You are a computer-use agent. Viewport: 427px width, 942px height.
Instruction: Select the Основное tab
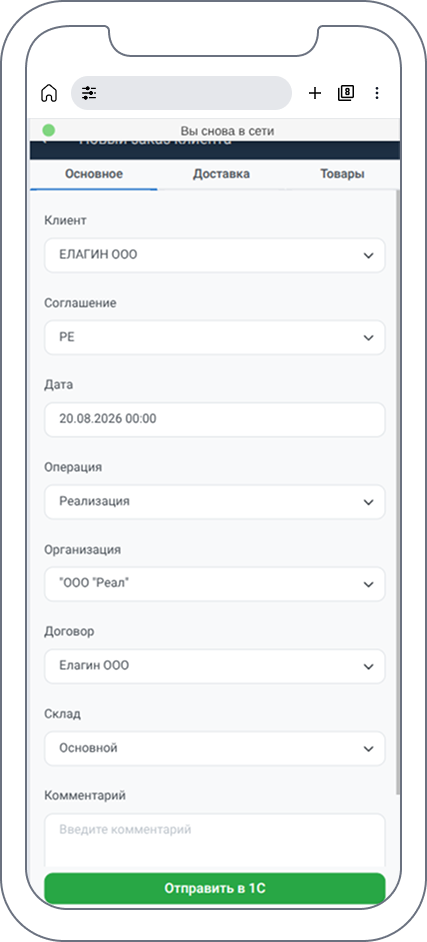(94, 174)
